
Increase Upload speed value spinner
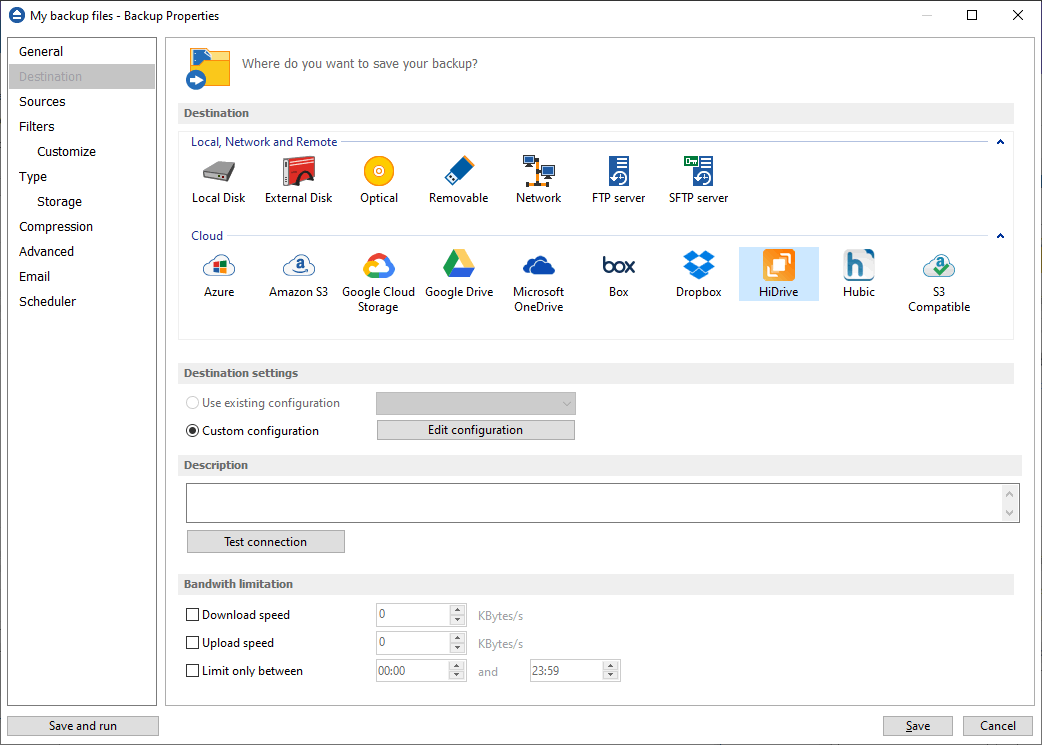point(457,637)
